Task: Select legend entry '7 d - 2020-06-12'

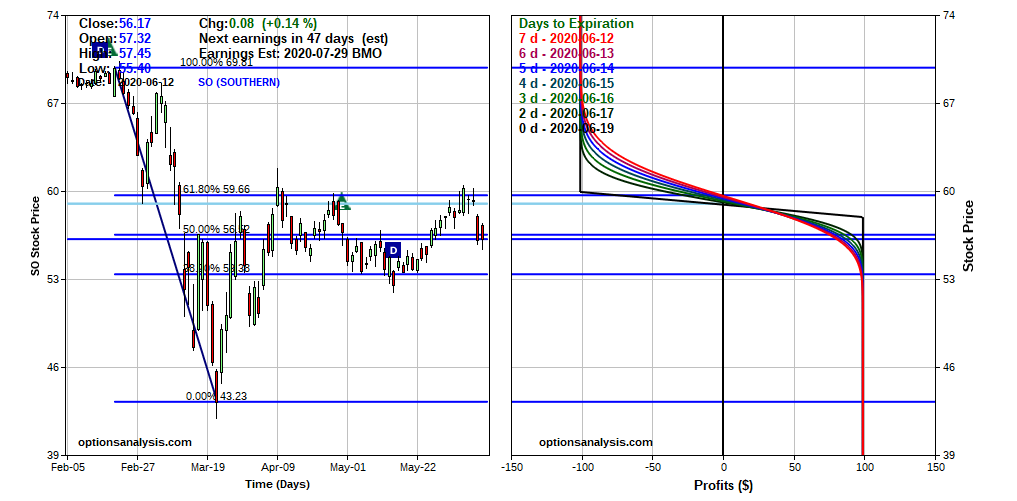Action: pos(566,39)
